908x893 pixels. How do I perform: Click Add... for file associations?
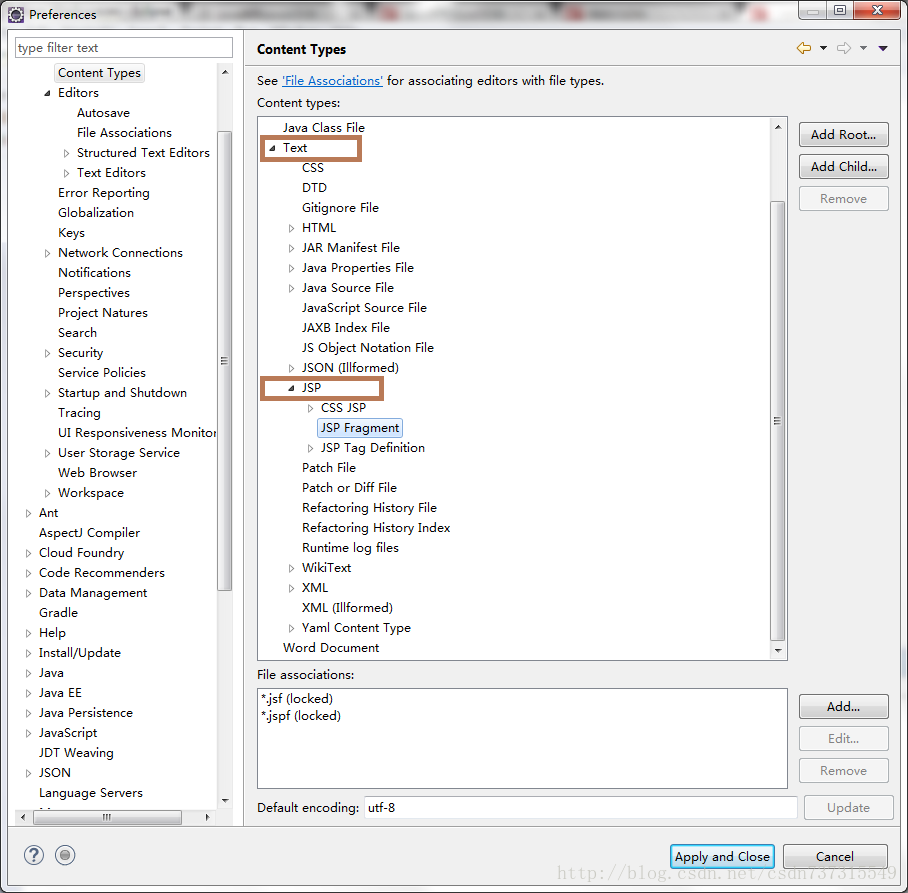(x=843, y=707)
